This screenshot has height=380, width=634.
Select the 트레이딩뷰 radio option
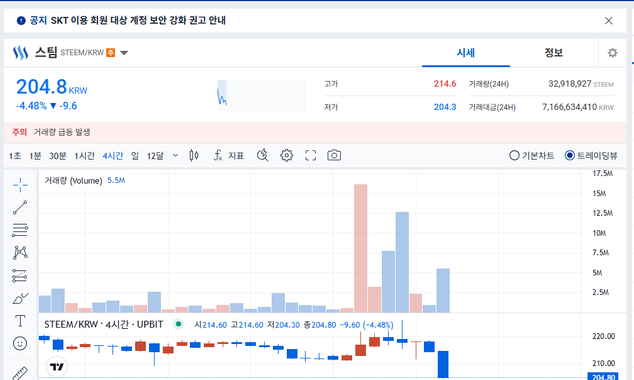point(591,156)
